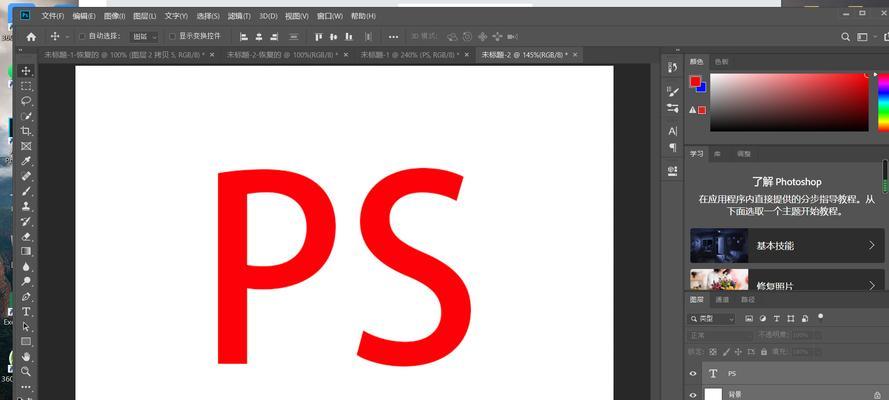
Task: Open Move tool preset dropdown arrow
Action: [x=67, y=37]
